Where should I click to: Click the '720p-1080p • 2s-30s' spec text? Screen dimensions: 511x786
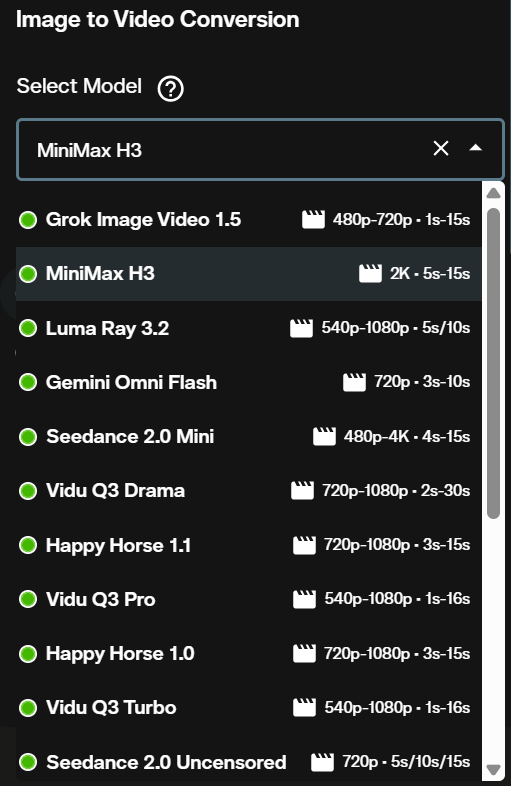click(x=396, y=490)
